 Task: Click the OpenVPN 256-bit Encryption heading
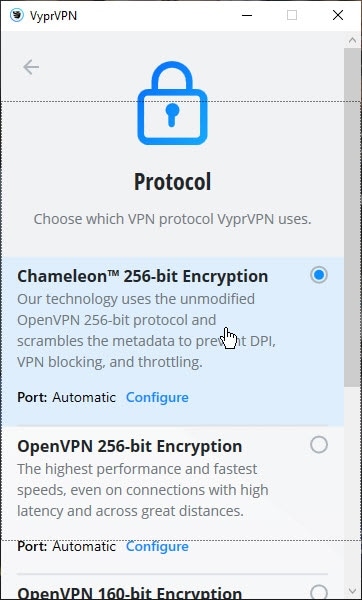click(130, 446)
